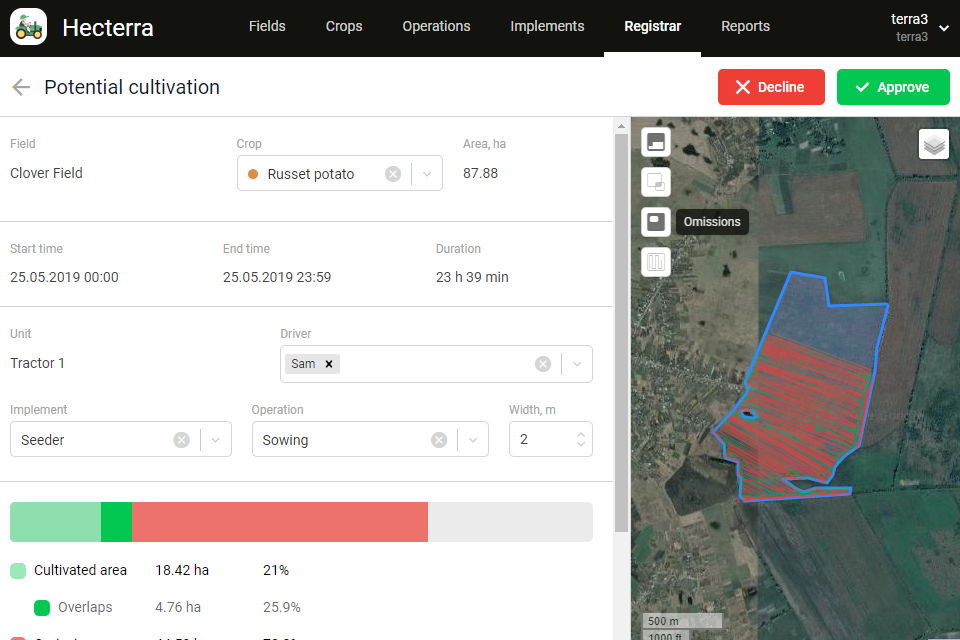This screenshot has height=640, width=960.
Task: Click the top cultivated area map icon
Action: click(656, 142)
